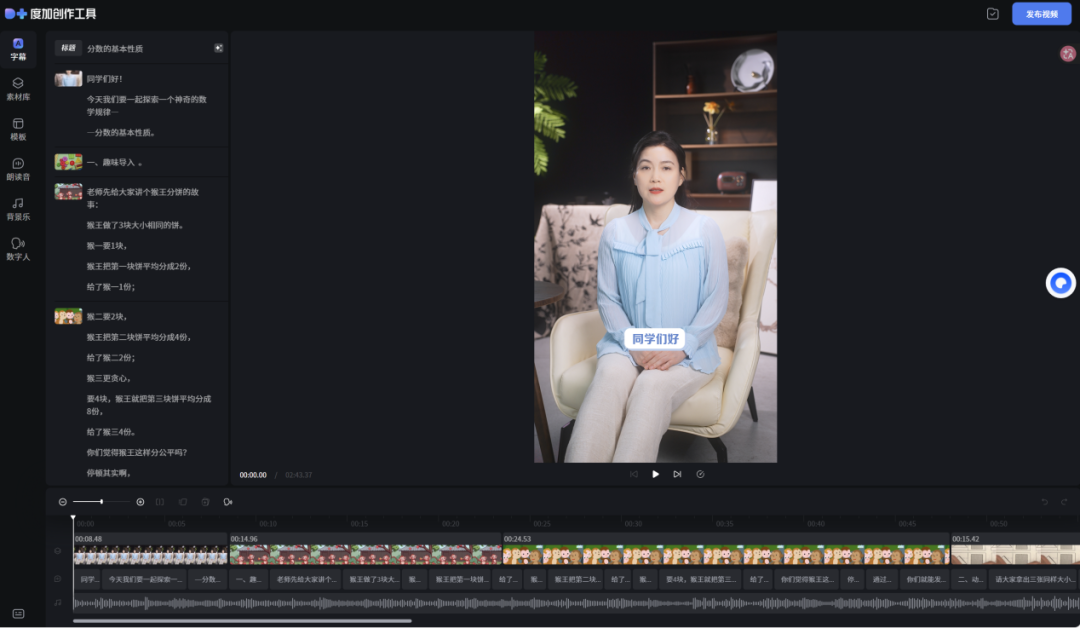The width and height of the screenshot is (1080, 628).
Task: Open the 字幕 subtitles sidebar tab
Action: pos(18,49)
